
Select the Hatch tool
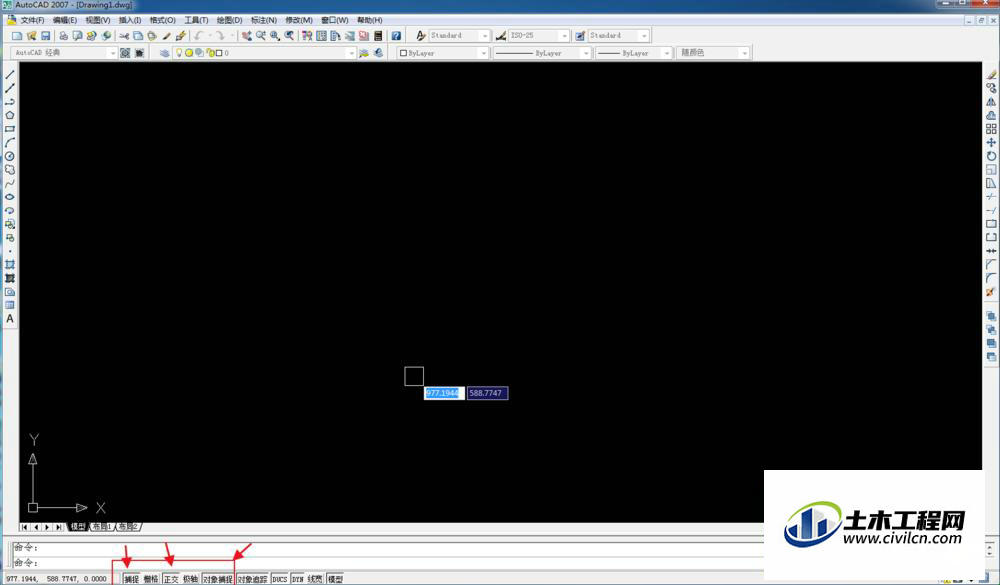click(x=10, y=265)
